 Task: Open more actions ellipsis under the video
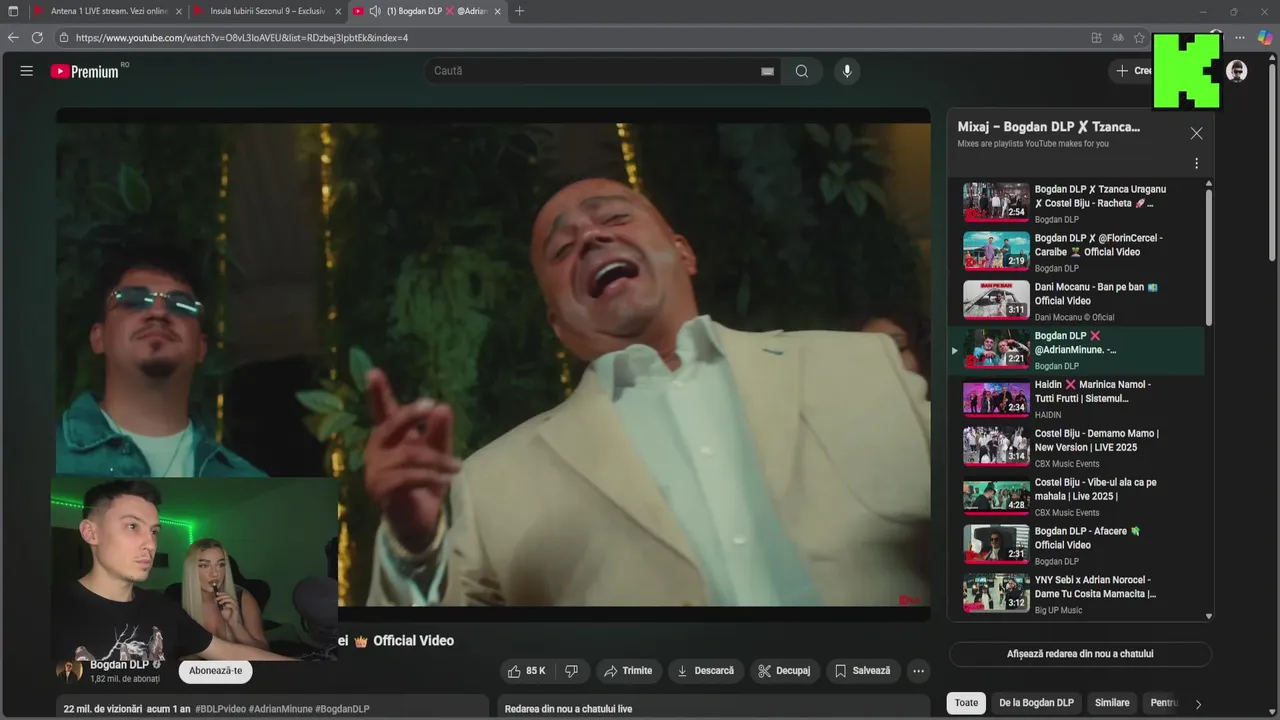918,671
